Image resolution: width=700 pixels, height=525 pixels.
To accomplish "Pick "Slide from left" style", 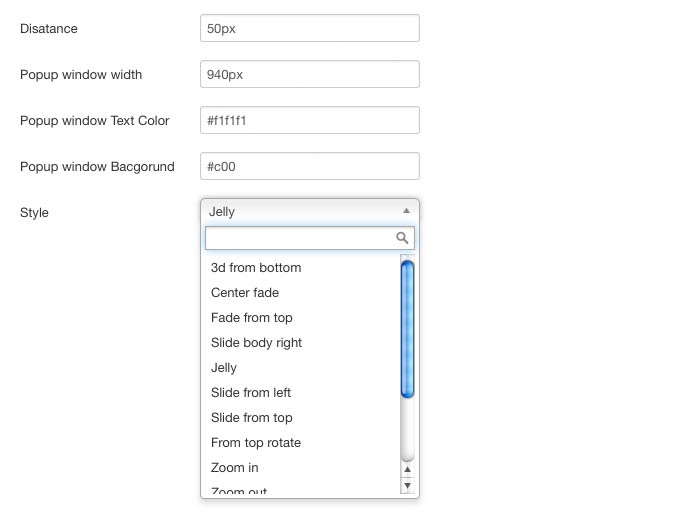I will pyautogui.click(x=251, y=393).
